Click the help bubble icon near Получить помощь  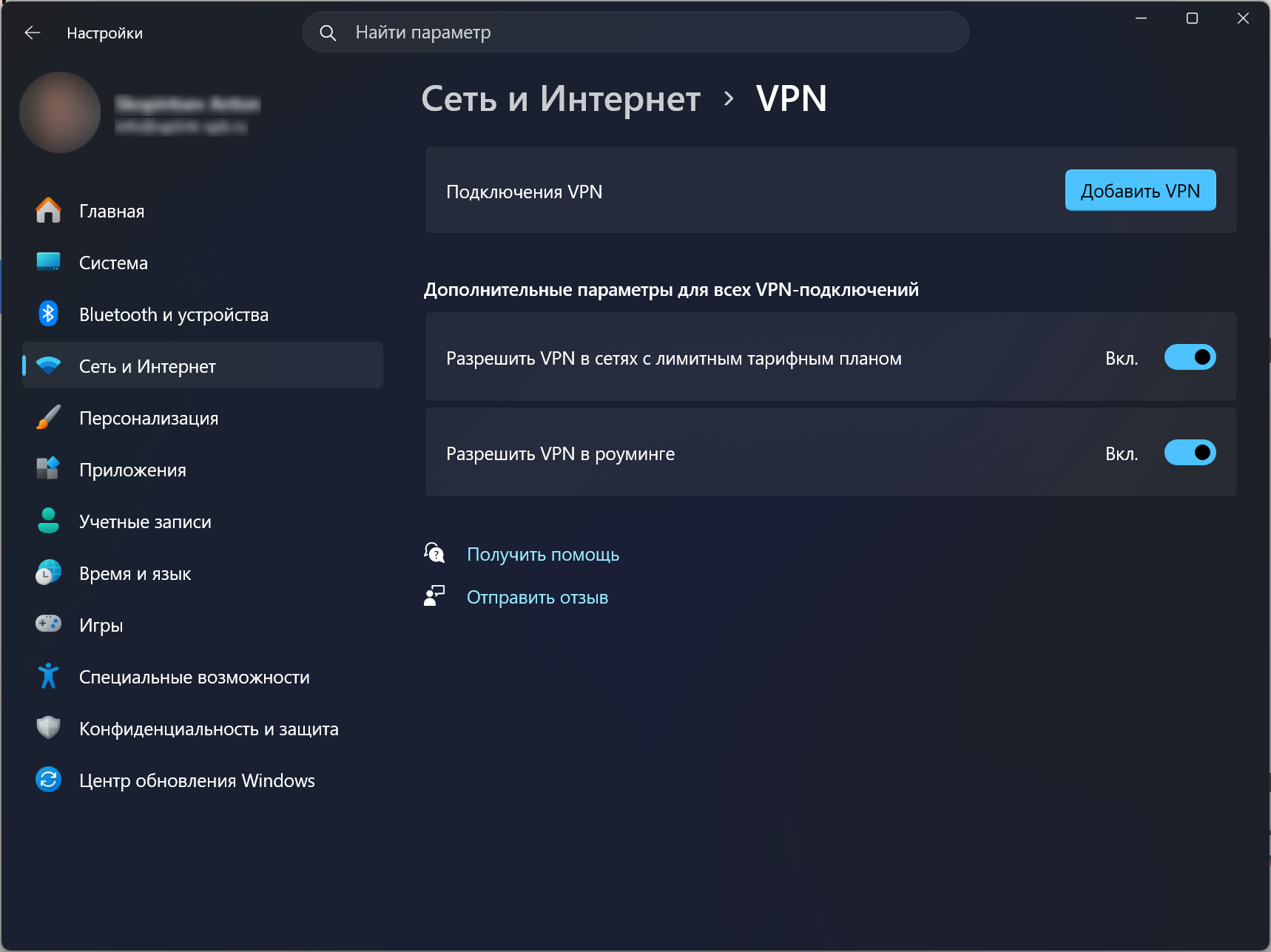point(434,553)
